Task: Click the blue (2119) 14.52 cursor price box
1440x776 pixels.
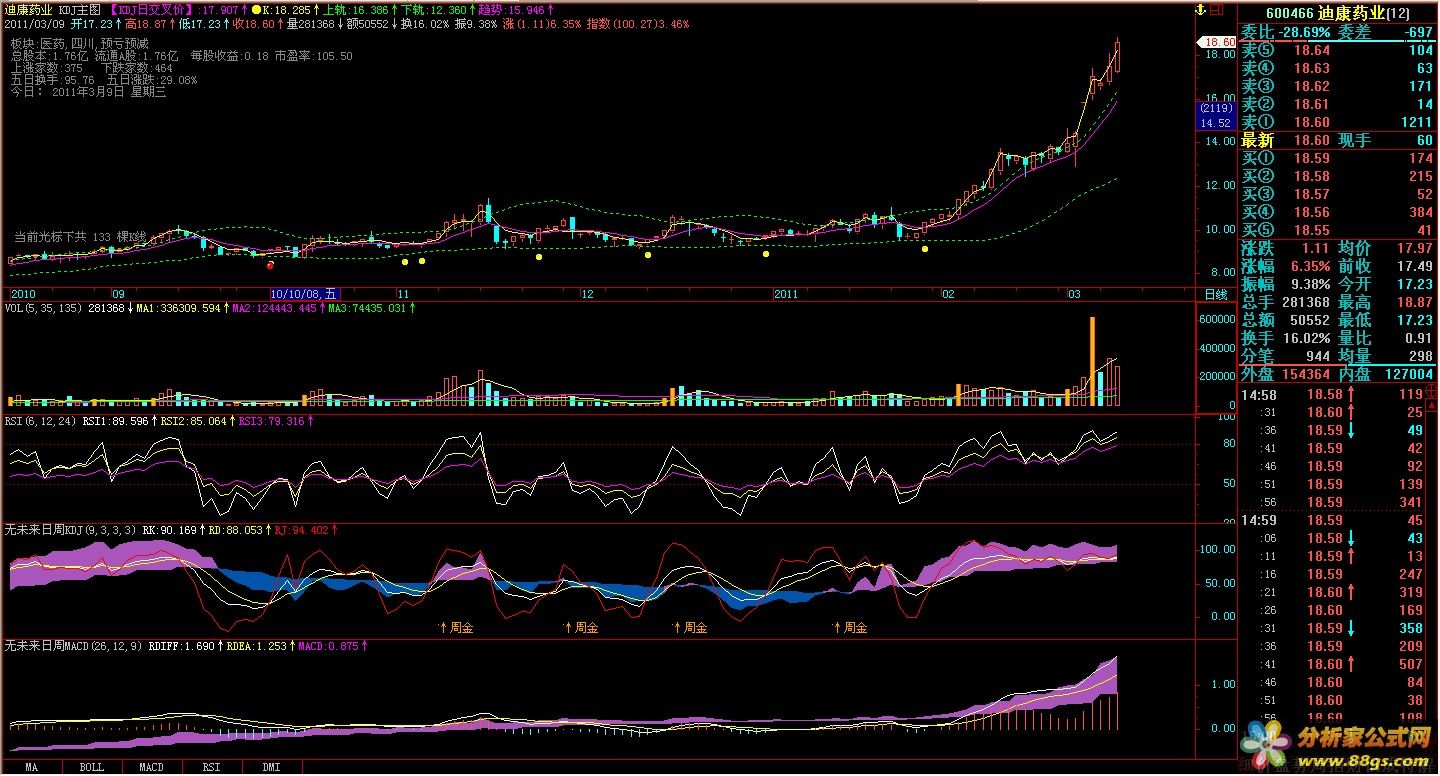Action: (1216, 115)
